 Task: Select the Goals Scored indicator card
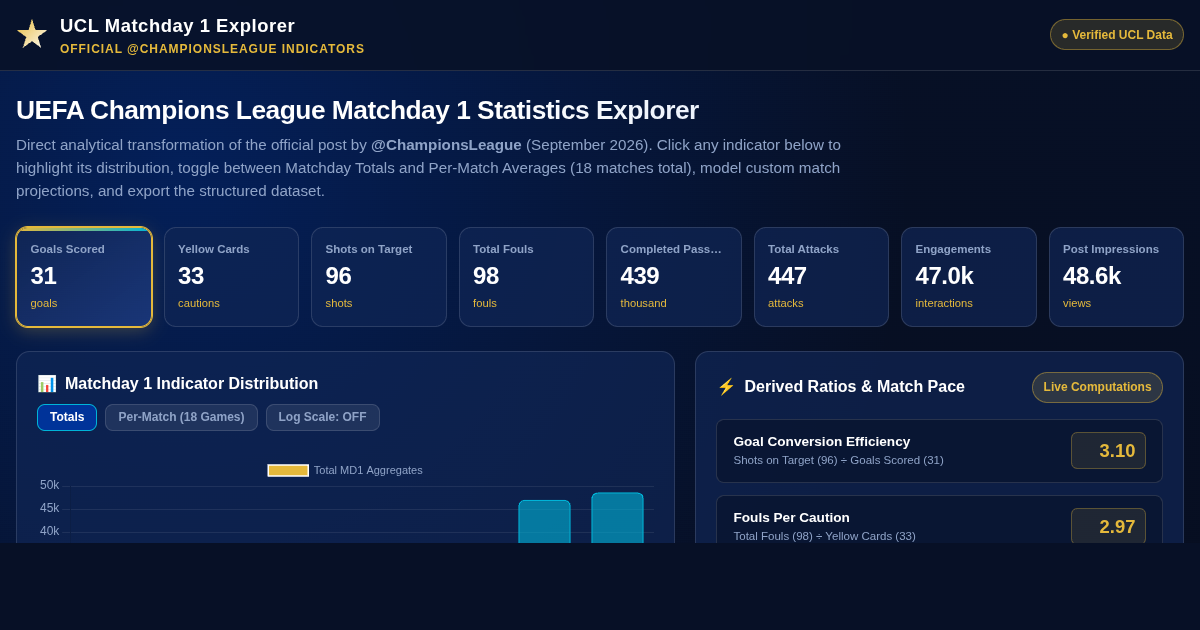(84, 277)
